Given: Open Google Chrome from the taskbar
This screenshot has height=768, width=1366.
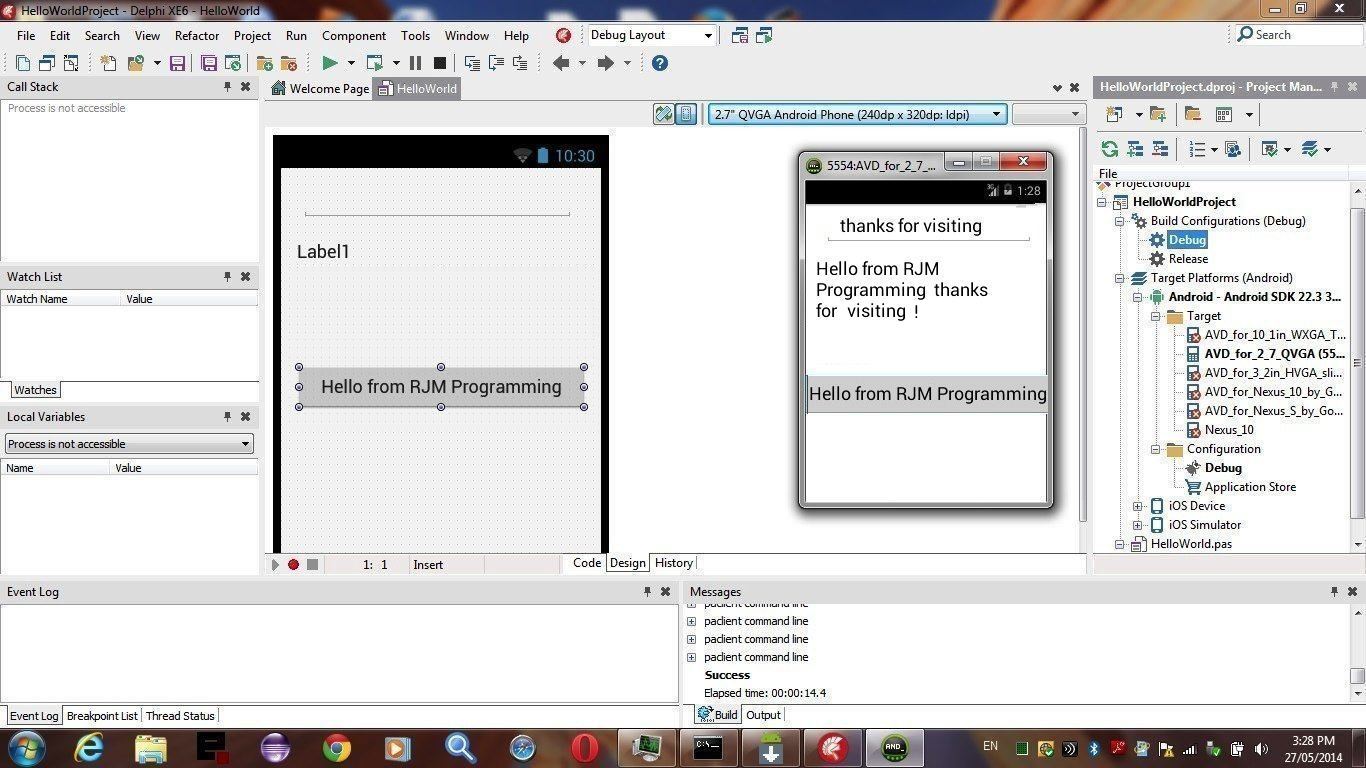Looking at the screenshot, I should (337, 747).
